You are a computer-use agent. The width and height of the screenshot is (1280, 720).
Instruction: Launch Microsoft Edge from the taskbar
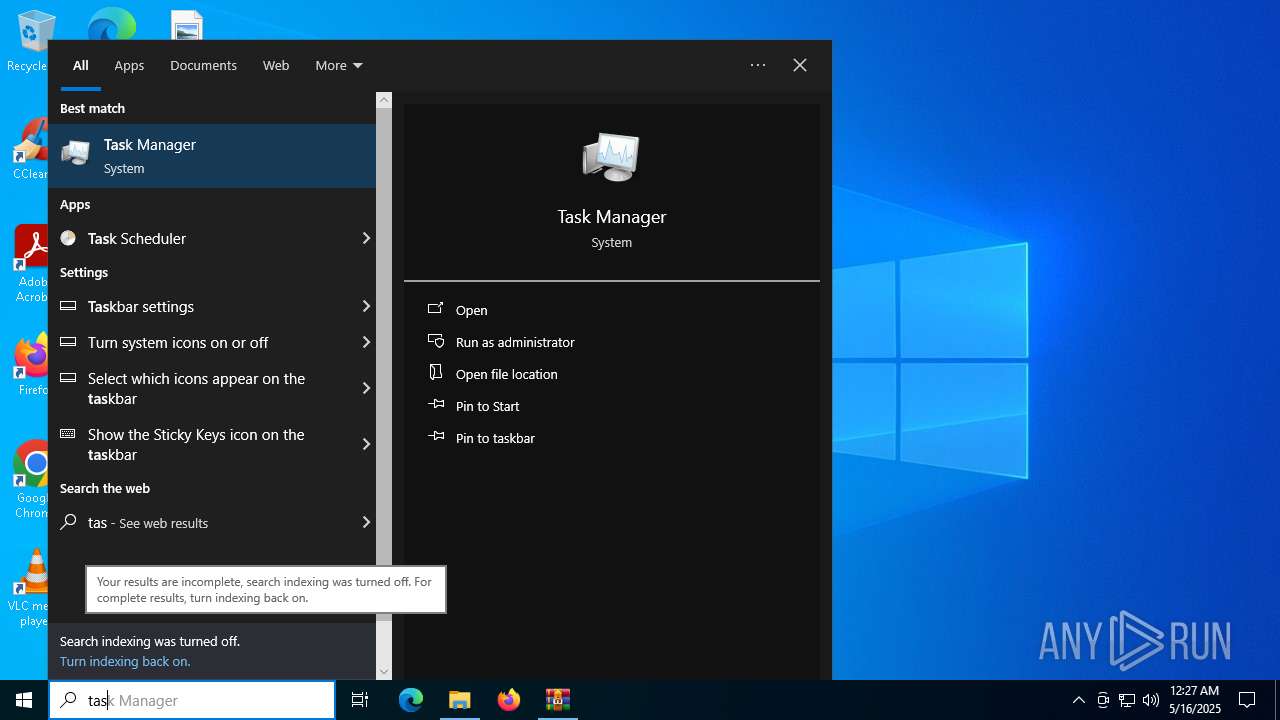click(x=411, y=700)
